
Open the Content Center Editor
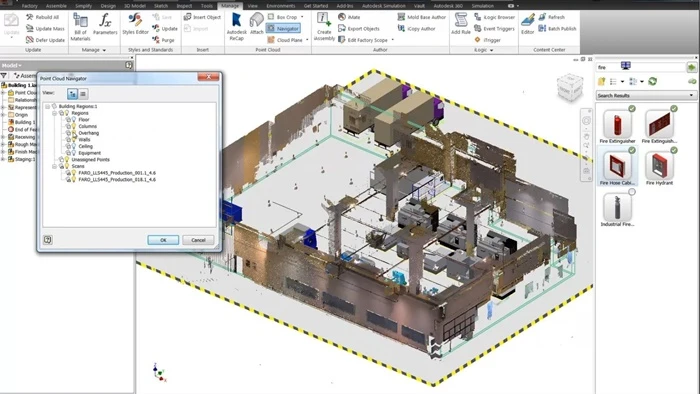[x=527, y=24]
